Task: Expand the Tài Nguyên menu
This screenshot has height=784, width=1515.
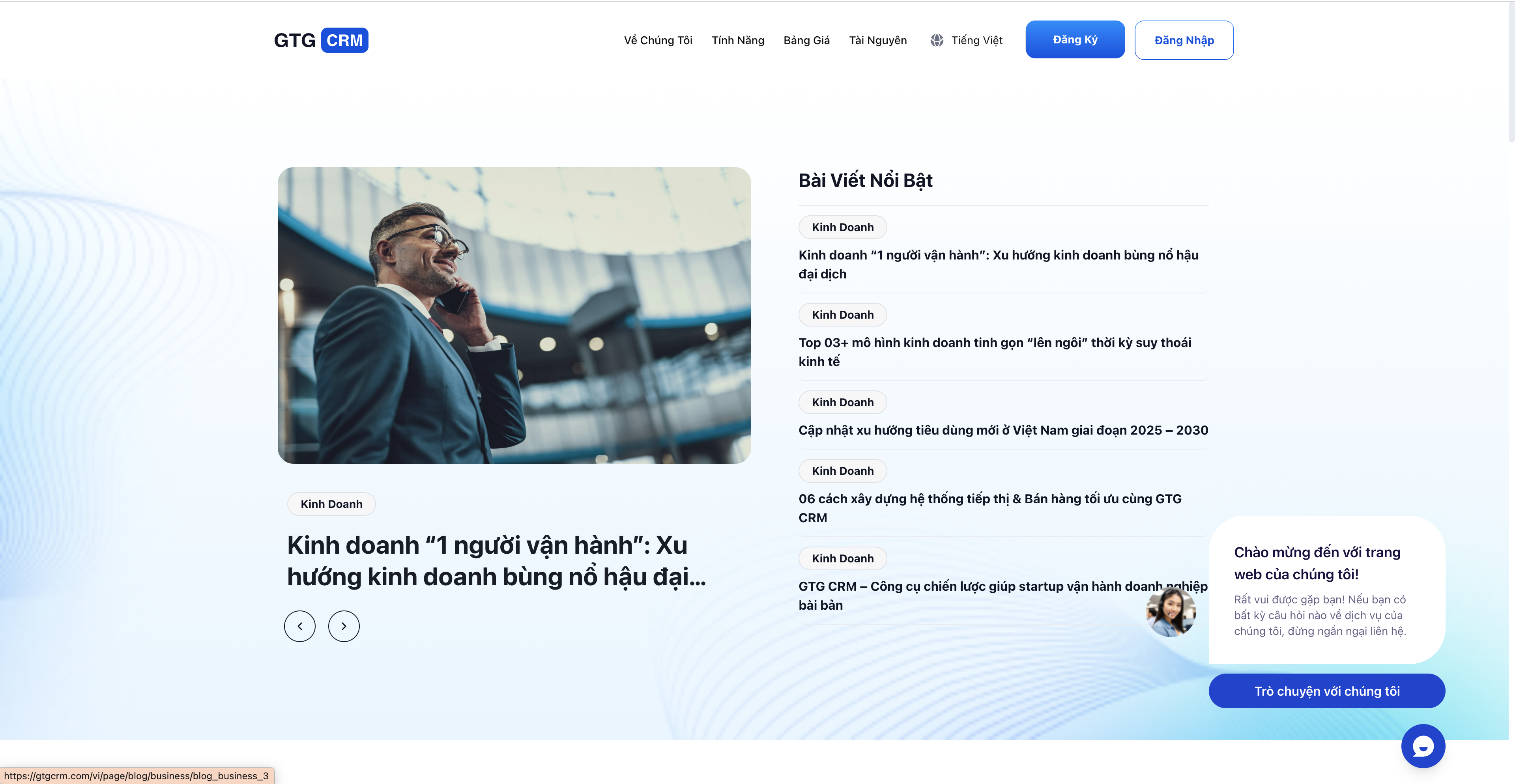Action: pyautogui.click(x=877, y=40)
